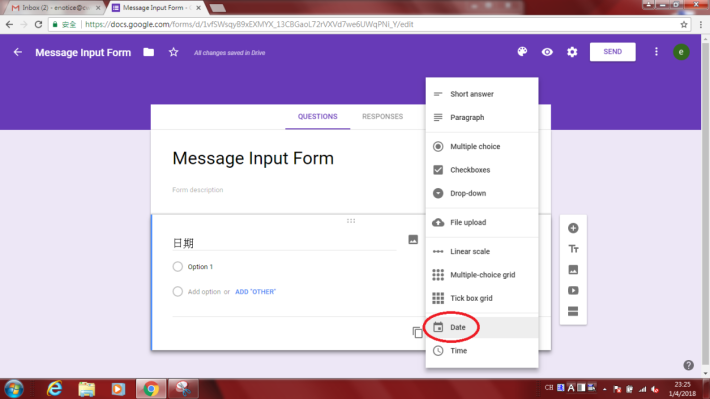Choose Paragraph question type
This screenshot has height=399, width=710.
click(x=482, y=117)
